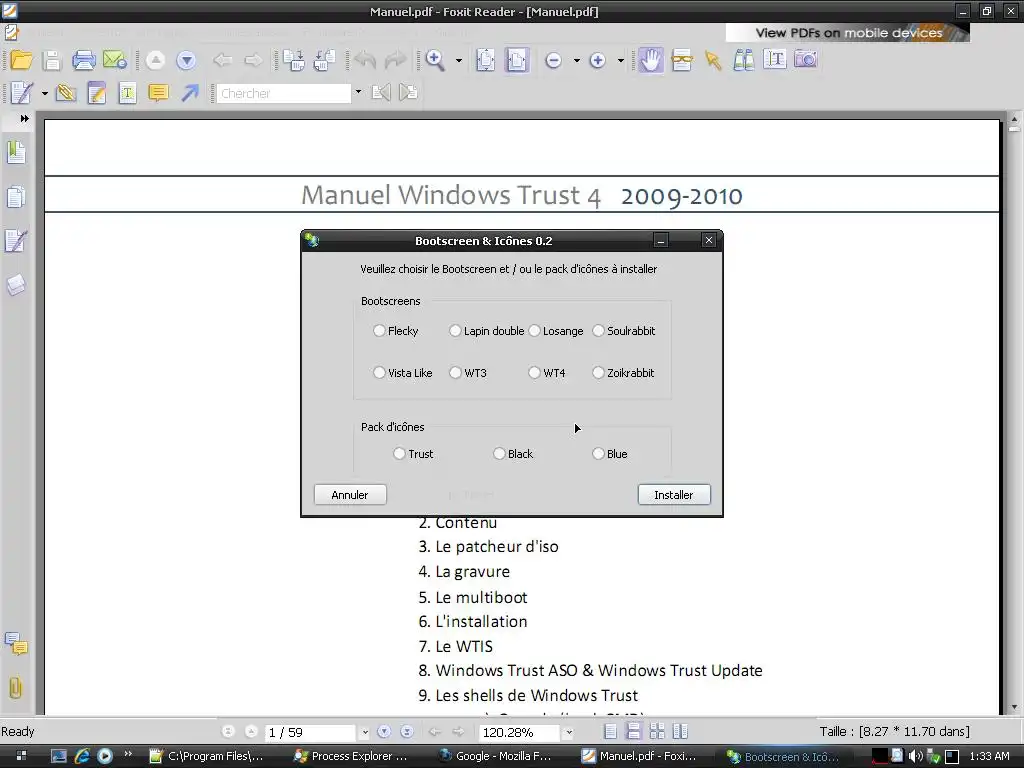1024x768 pixels.
Task: Open the binoculars Find tool
Action: pos(744,60)
